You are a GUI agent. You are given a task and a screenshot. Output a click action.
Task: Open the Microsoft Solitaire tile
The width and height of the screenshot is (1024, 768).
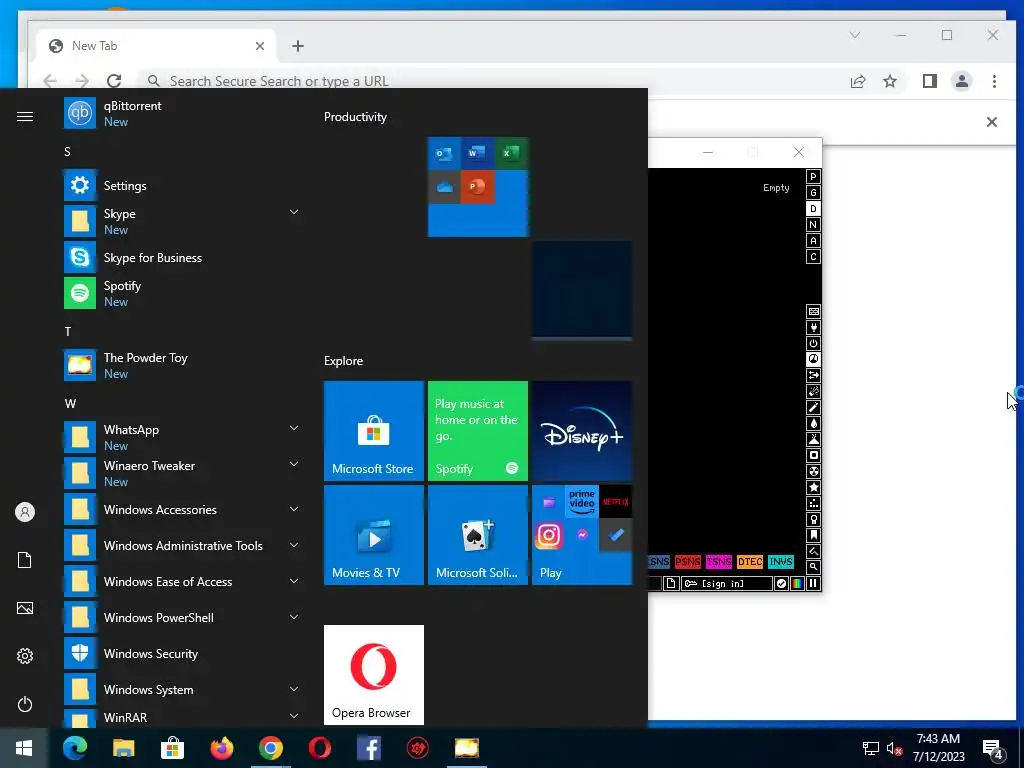(x=477, y=535)
